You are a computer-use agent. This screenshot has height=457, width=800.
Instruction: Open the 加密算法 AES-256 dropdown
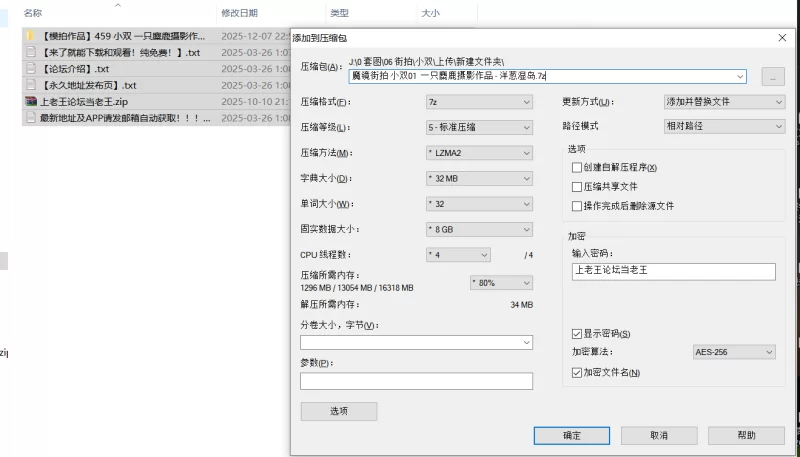coord(734,352)
